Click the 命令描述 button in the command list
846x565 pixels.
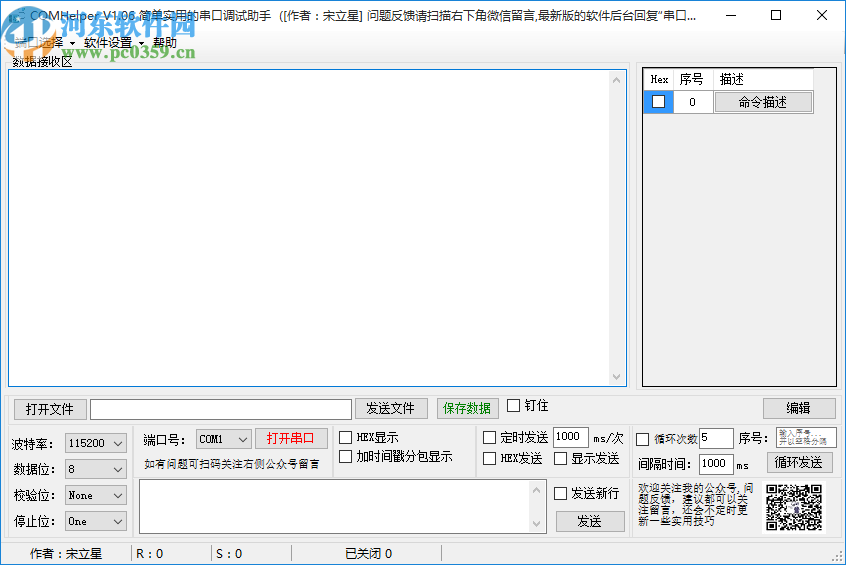click(x=763, y=102)
